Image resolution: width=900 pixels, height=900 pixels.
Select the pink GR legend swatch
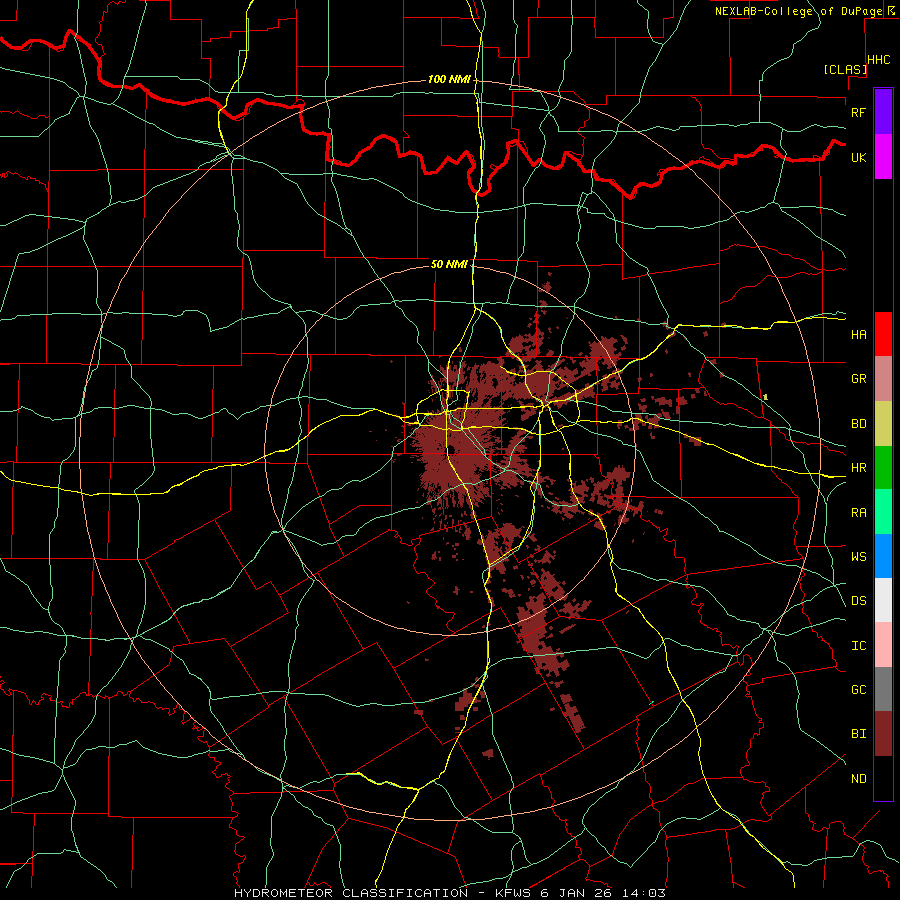click(x=883, y=378)
